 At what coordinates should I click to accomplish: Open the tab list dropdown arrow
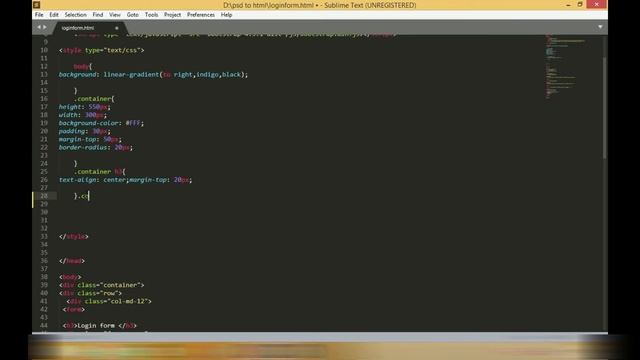pyautogui.click(x=600, y=27)
